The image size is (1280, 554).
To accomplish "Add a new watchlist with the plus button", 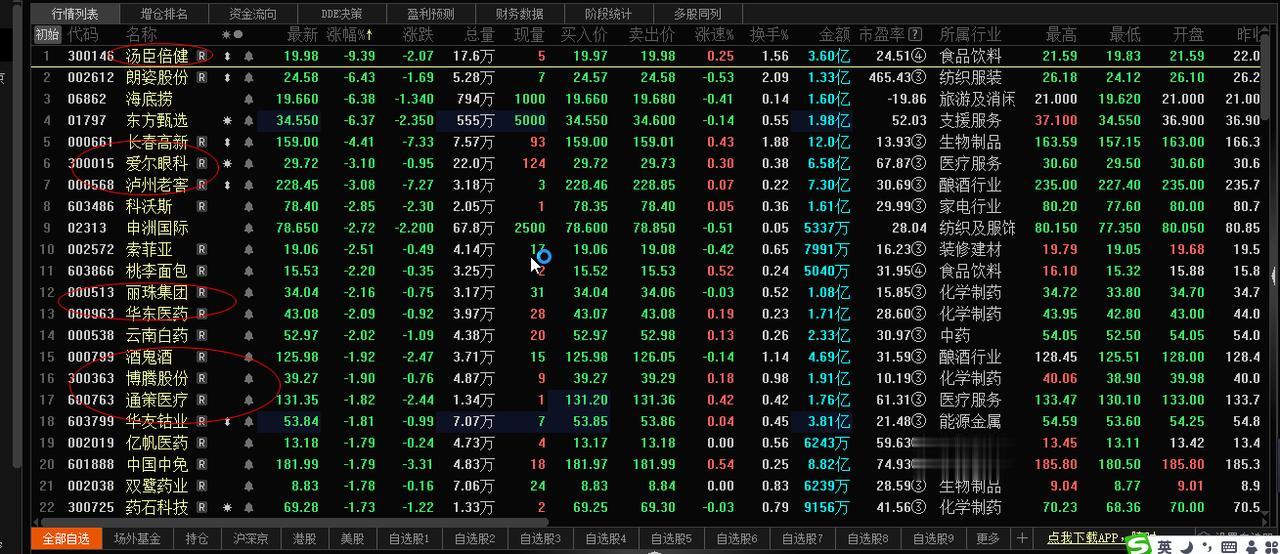I will (1021, 538).
